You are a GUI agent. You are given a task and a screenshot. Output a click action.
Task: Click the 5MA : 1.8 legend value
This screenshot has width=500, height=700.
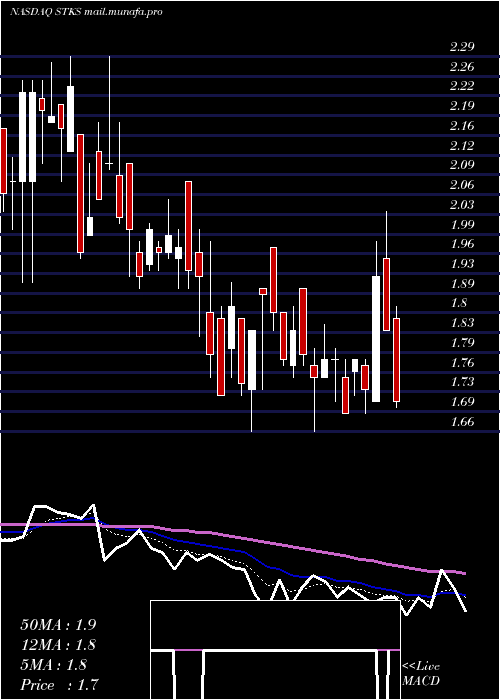point(54,665)
